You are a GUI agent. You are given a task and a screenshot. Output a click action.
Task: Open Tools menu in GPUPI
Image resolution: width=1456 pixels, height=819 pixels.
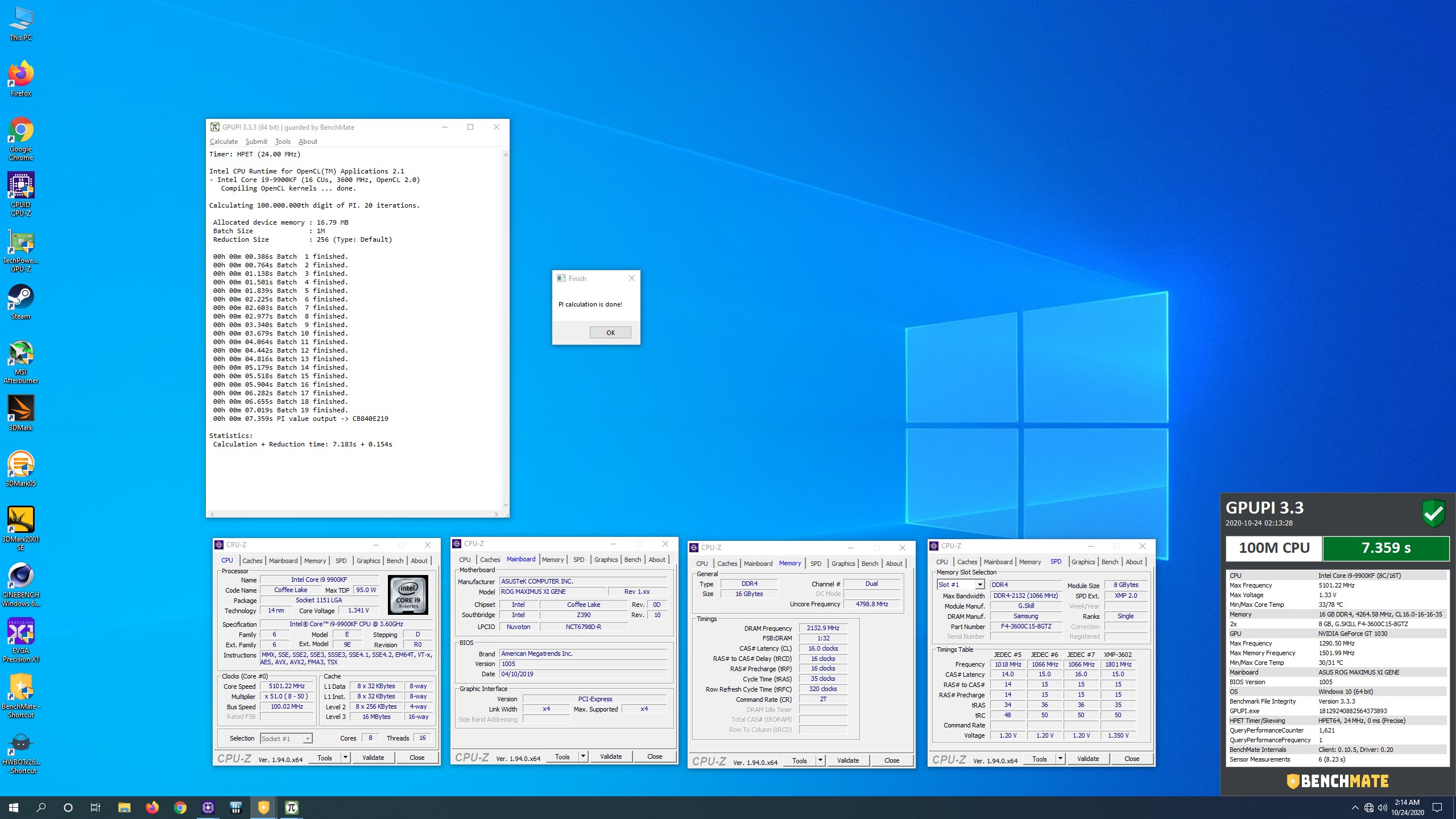coord(283,142)
